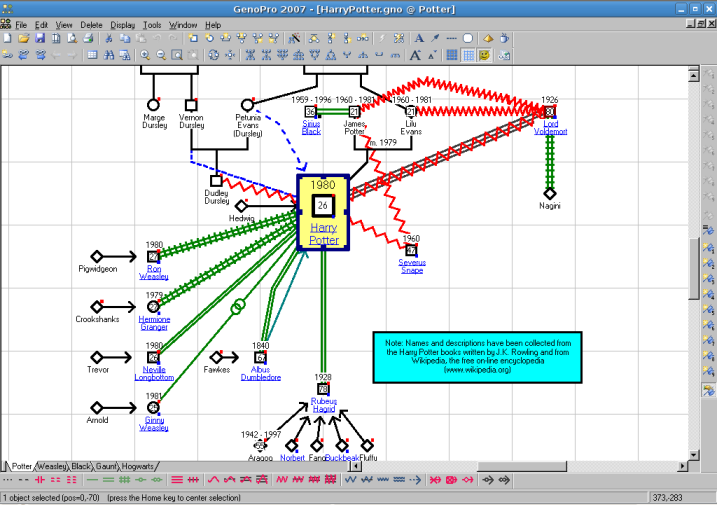
Task: Open the Hermione Granger link
Action: click(154, 323)
